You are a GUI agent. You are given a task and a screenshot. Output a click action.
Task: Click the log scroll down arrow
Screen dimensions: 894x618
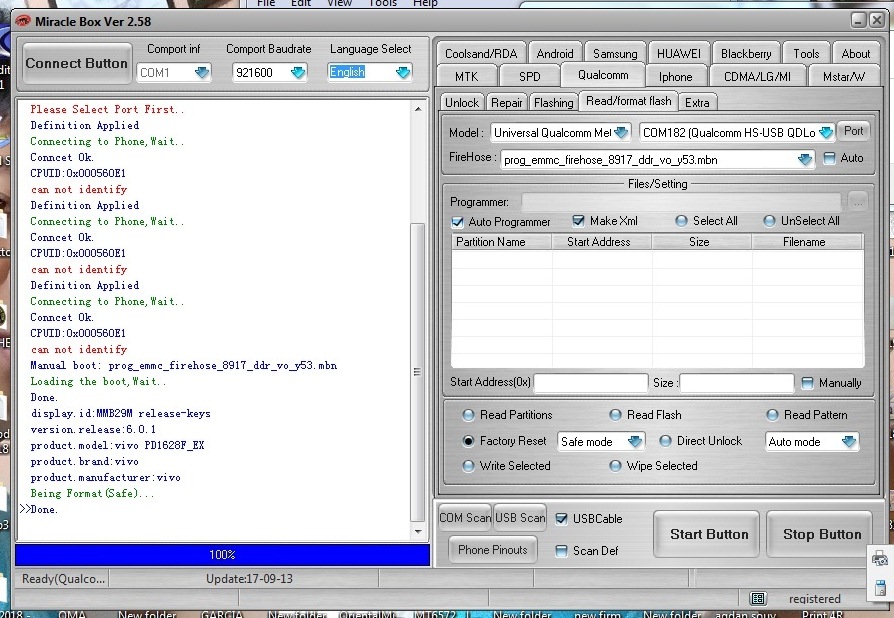pos(418,531)
